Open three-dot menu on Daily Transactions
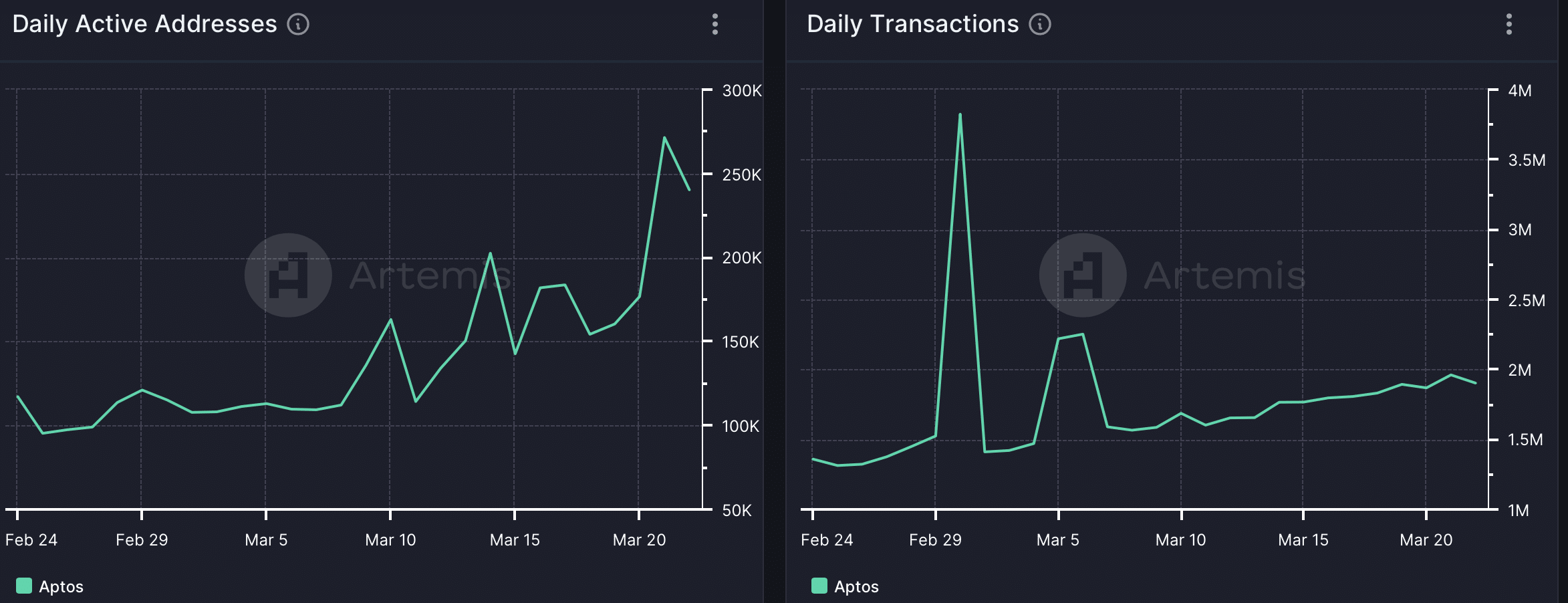 [1509, 25]
